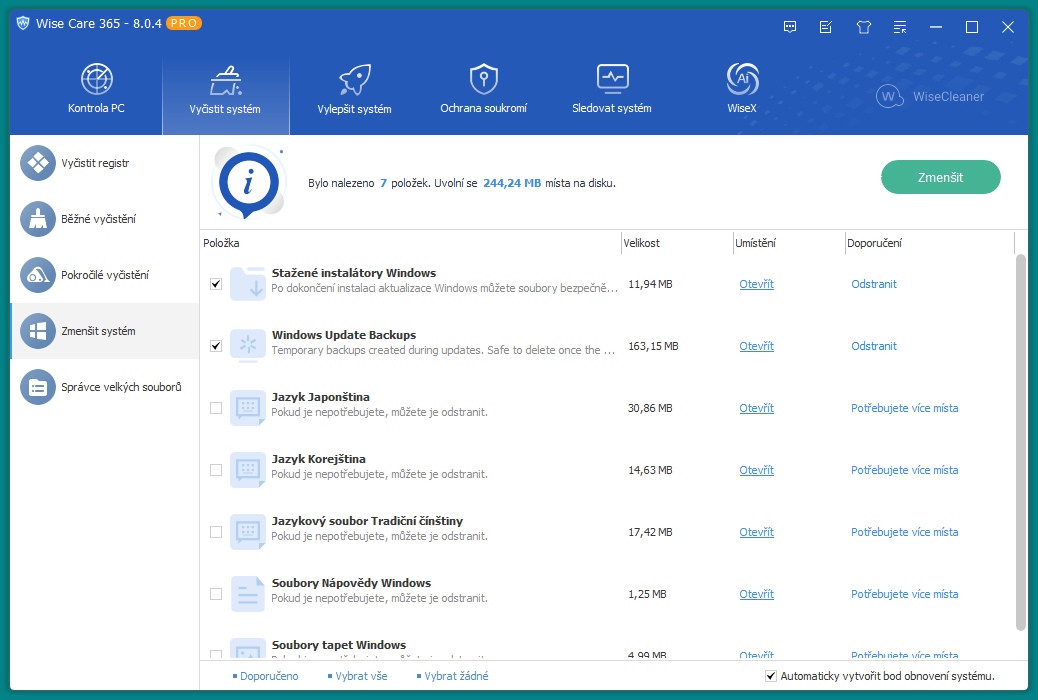This screenshot has height=700, width=1038.
Task: Check the Jazyk Japonština checkbox
Action: [216, 408]
